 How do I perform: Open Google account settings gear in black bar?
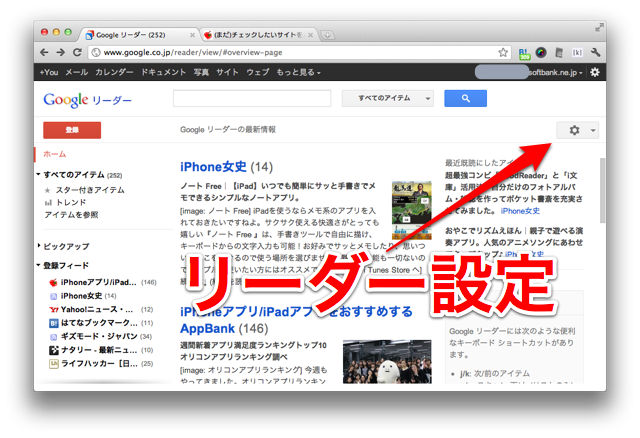[x=595, y=72]
